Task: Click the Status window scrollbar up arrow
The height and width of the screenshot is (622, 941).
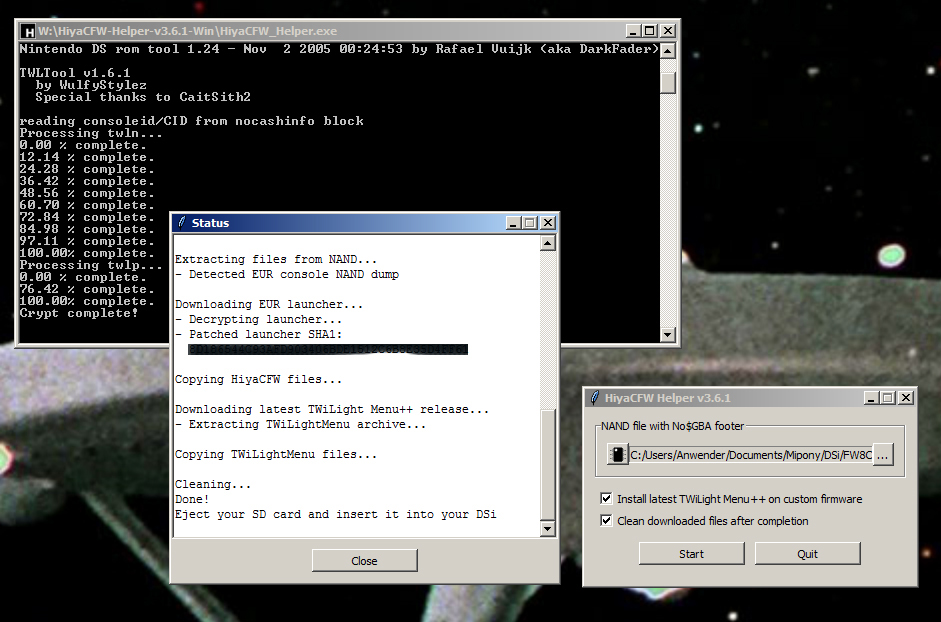Action: click(x=547, y=243)
